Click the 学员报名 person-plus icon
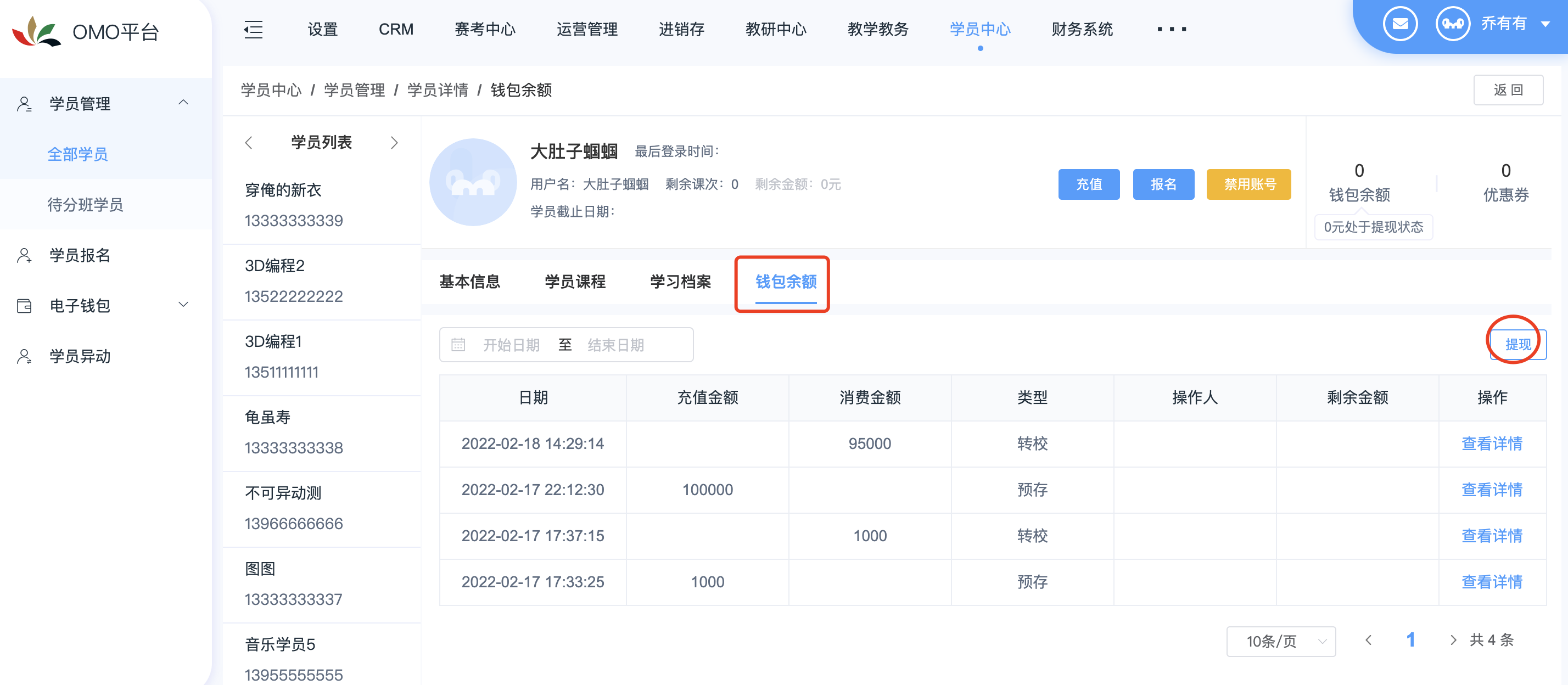Image resolution: width=1568 pixels, height=685 pixels. [x=24, y=256]
